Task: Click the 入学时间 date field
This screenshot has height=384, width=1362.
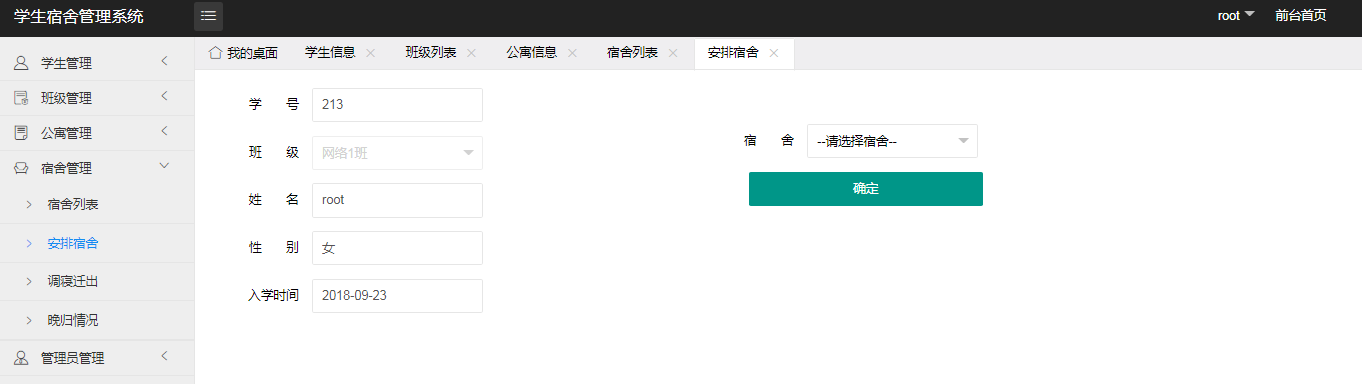Action: (397, 296)
